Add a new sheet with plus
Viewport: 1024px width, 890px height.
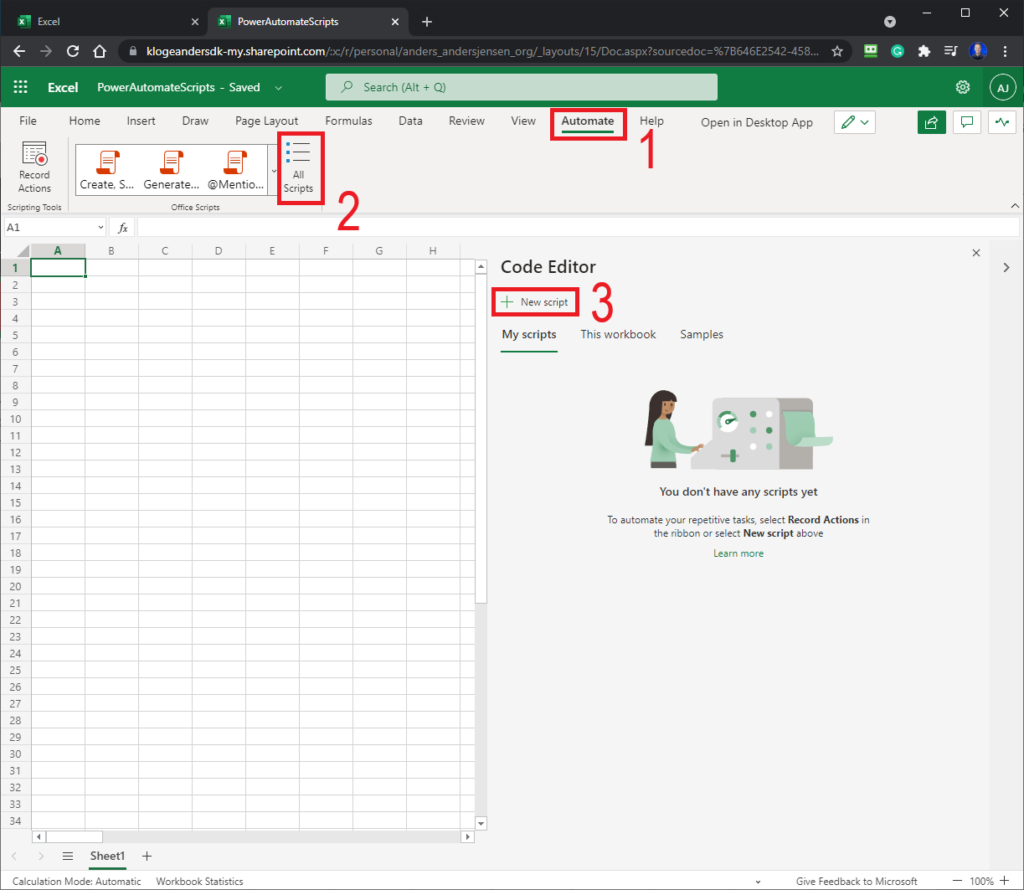147,855
